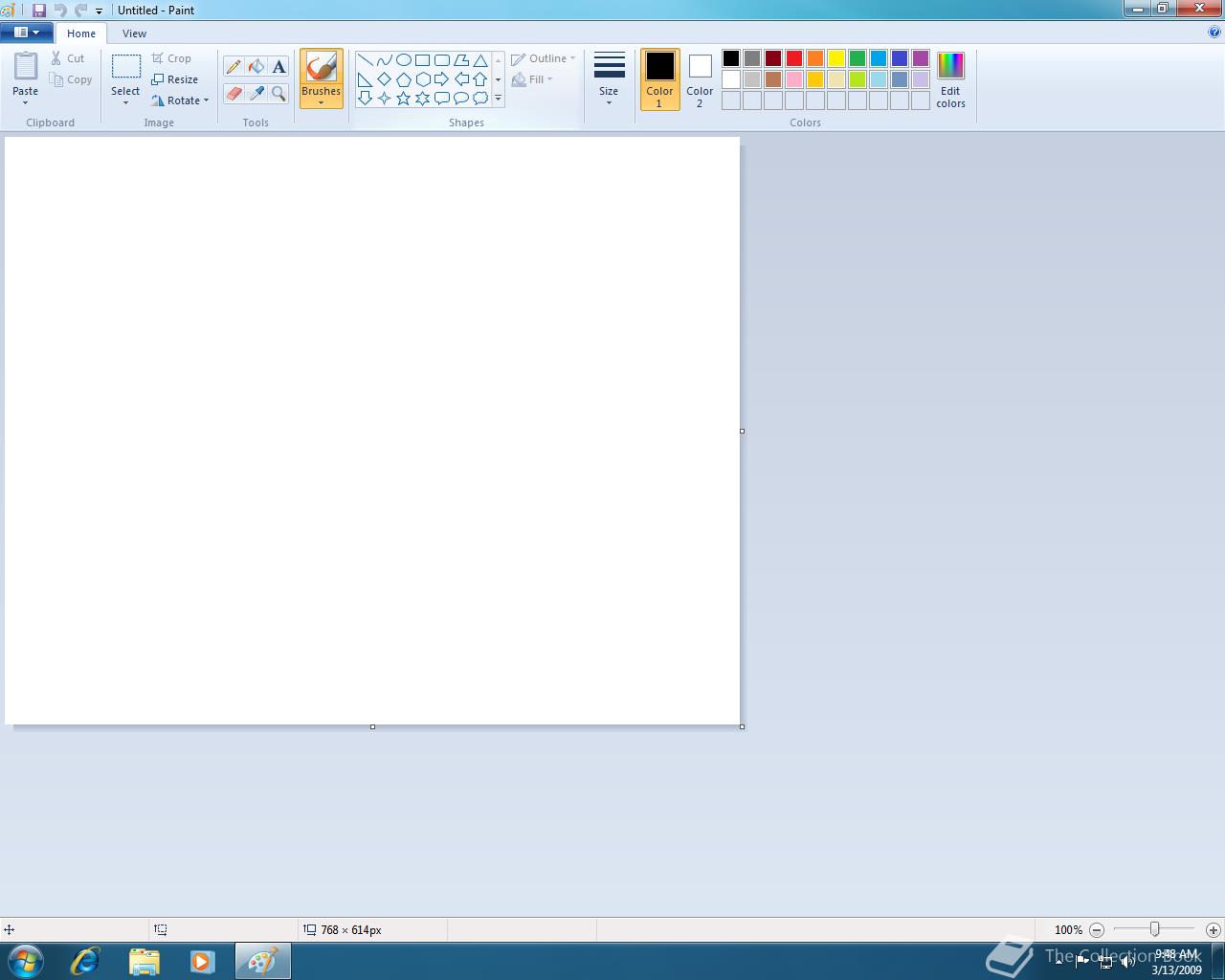This screenshot has width=1225, height=980.
Task: Choose the Line shape
Action: point(365,60)
